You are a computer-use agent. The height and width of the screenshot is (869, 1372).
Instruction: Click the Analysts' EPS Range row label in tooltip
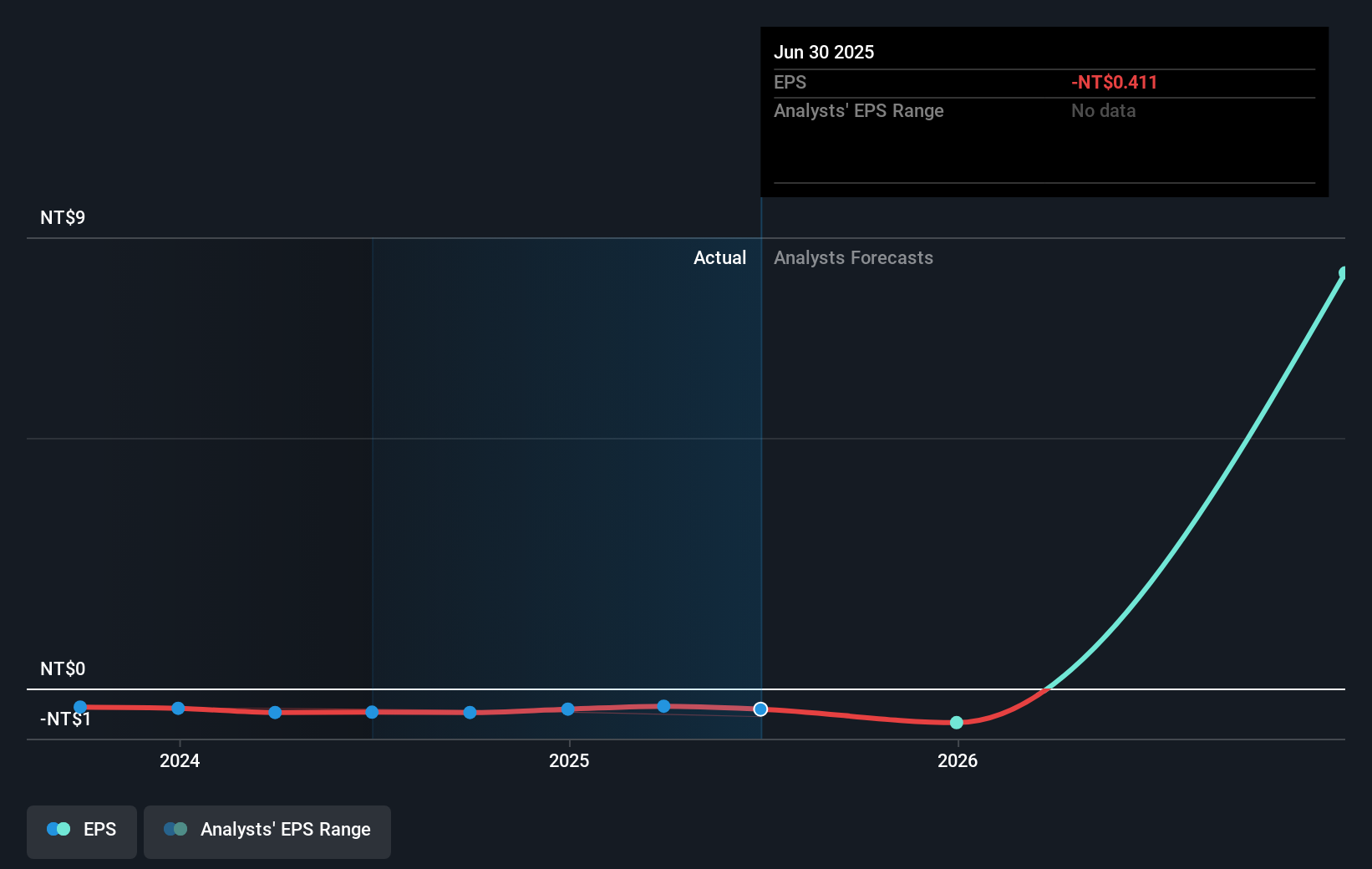[x=859, y=110]
